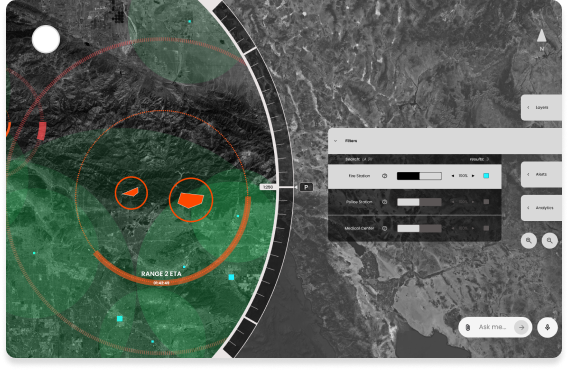568x370 pixels.
Task: Click the cyan Fire Station color swatch
Action: tap(486, 176)
